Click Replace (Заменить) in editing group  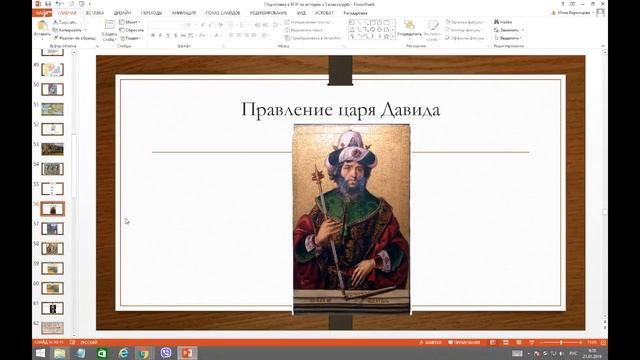509,30
